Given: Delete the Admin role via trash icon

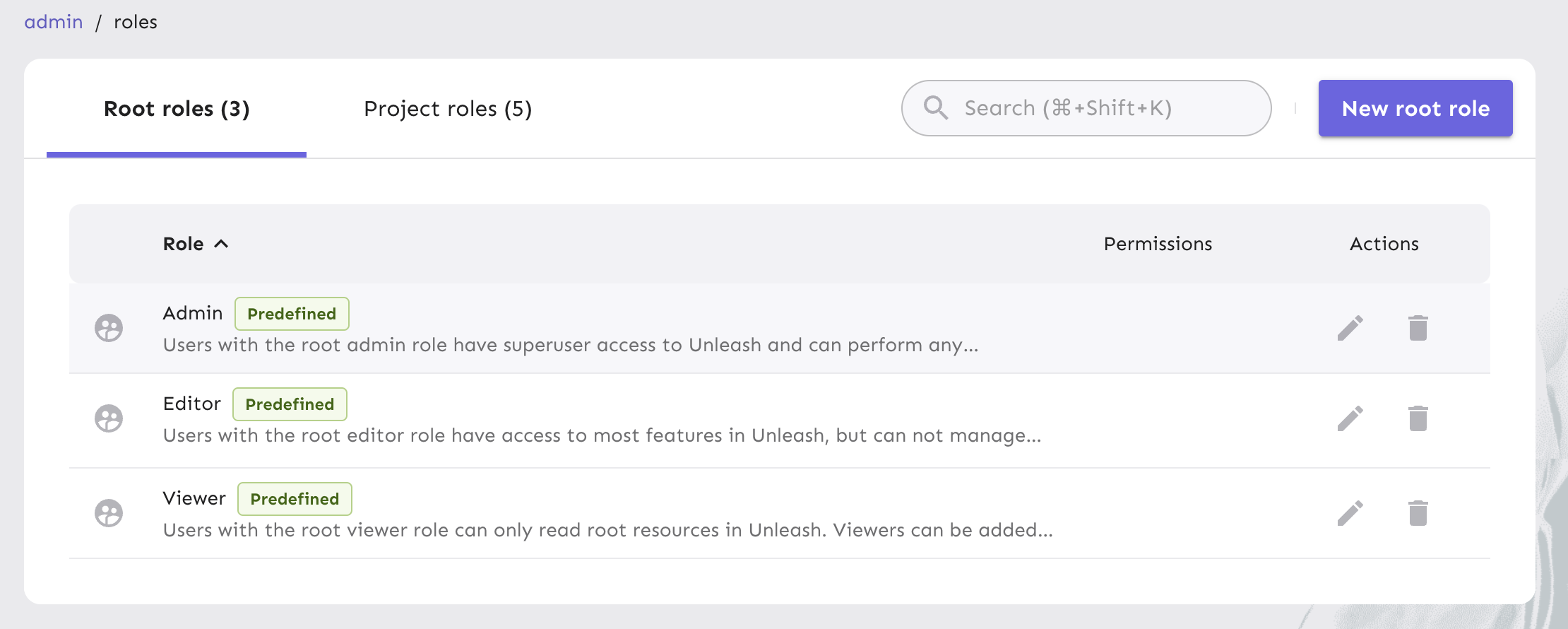Looking at the screenshot, I should pos(1419,328).
